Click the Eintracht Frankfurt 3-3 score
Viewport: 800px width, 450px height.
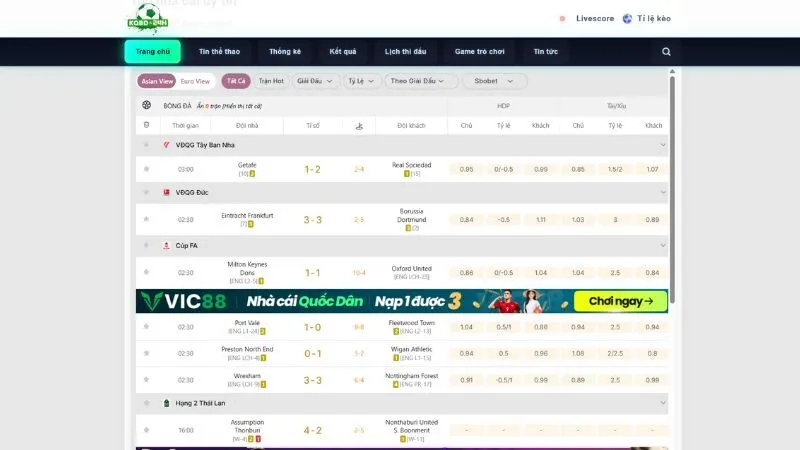(x=312, y=220)
